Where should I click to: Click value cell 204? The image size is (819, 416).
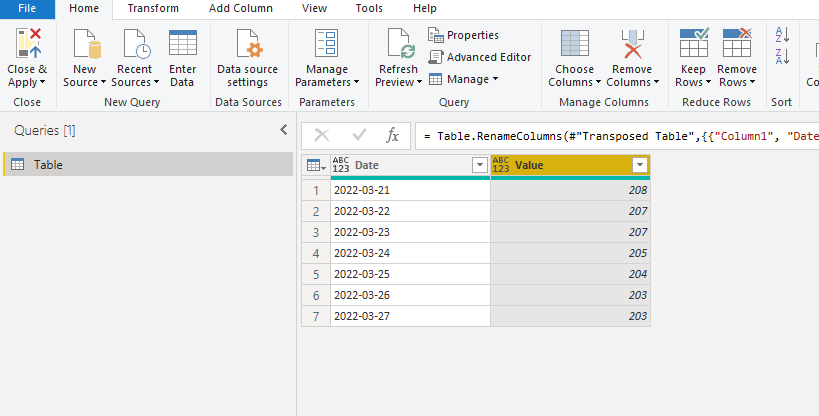point(570,274)
